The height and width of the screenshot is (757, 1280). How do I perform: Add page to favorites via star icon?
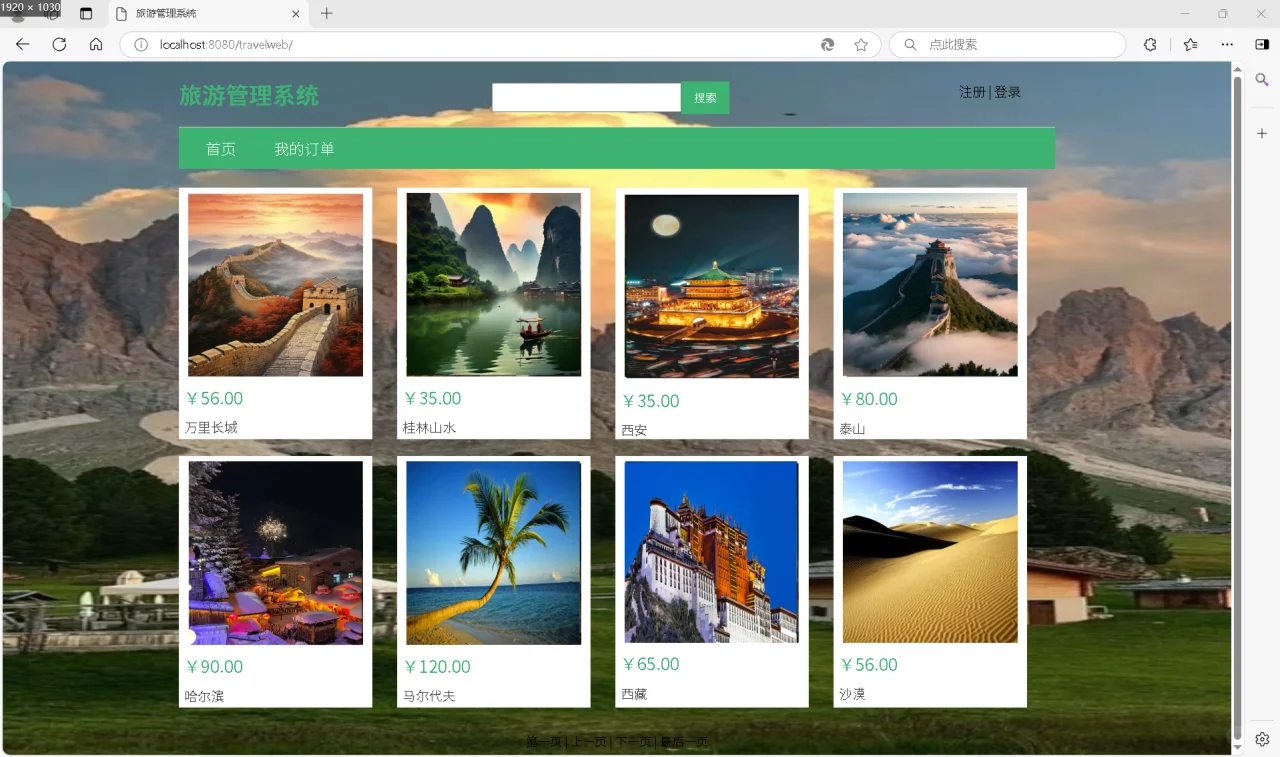pyautogui.click(x=861, y=44)
